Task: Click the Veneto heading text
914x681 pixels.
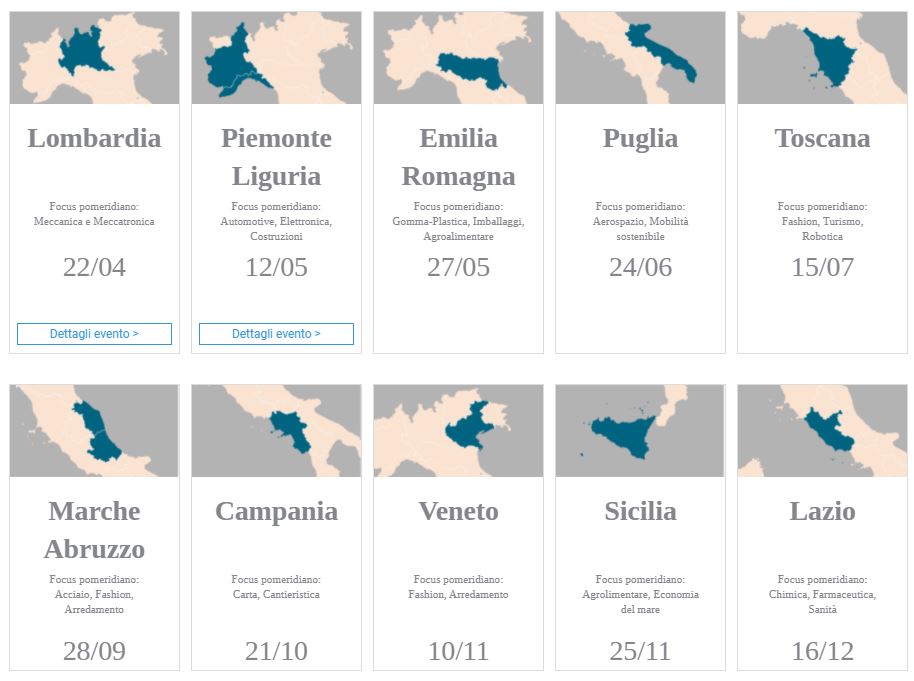Action: 458,511
